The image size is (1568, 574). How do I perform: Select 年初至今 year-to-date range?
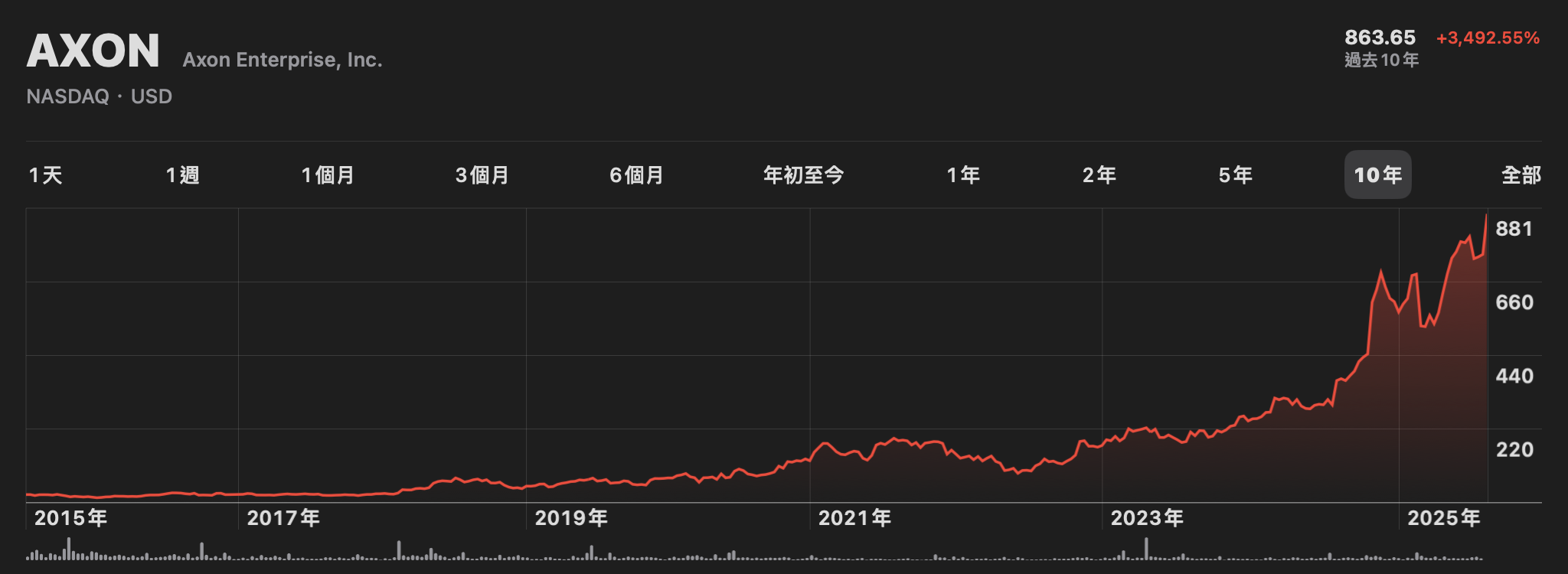[x=803, y=175]
